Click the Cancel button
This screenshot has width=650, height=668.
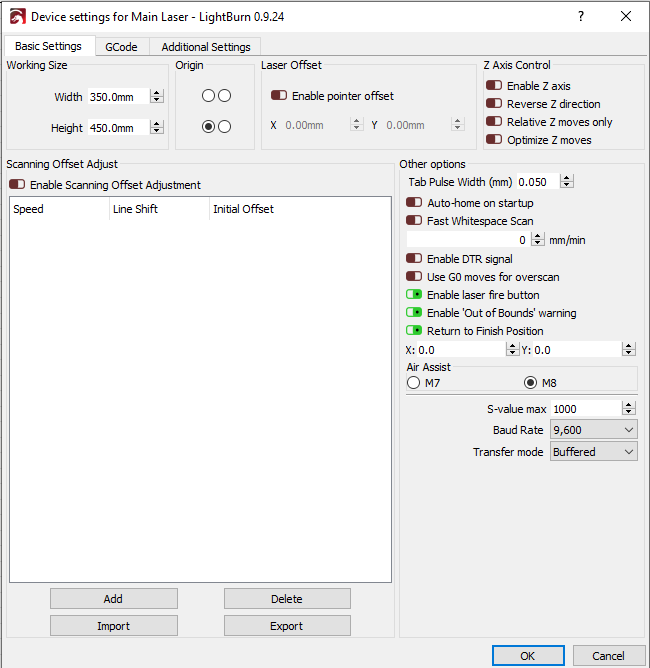click(609, 656)
